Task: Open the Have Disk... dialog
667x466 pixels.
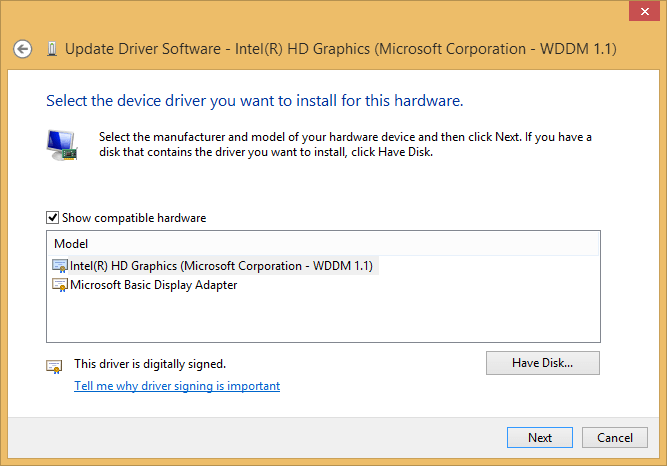Action: tap(542, 362)
